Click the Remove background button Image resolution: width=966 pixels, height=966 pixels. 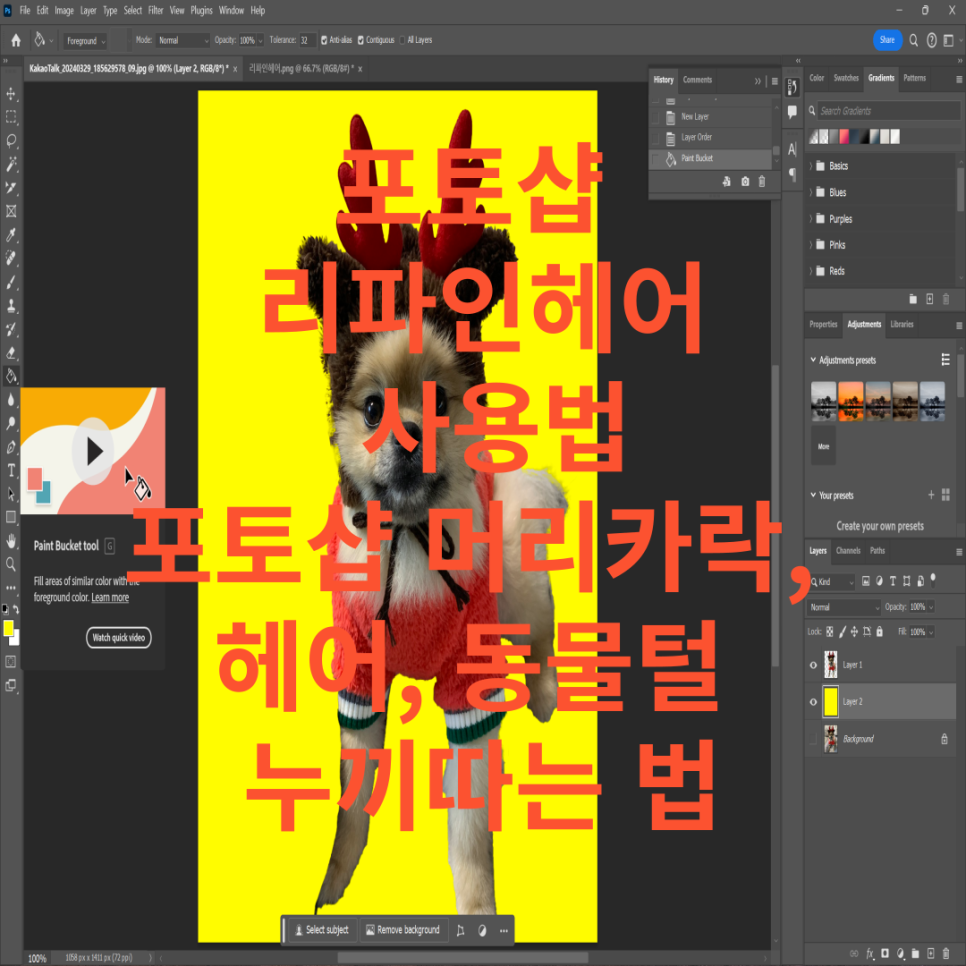point(403,930)
